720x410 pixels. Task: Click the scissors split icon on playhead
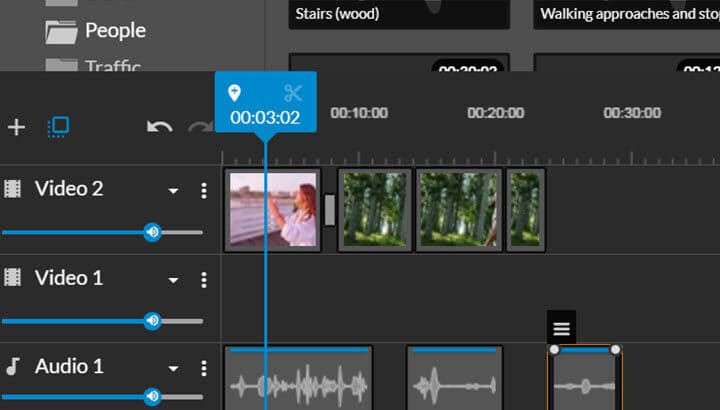click(292, 93)
